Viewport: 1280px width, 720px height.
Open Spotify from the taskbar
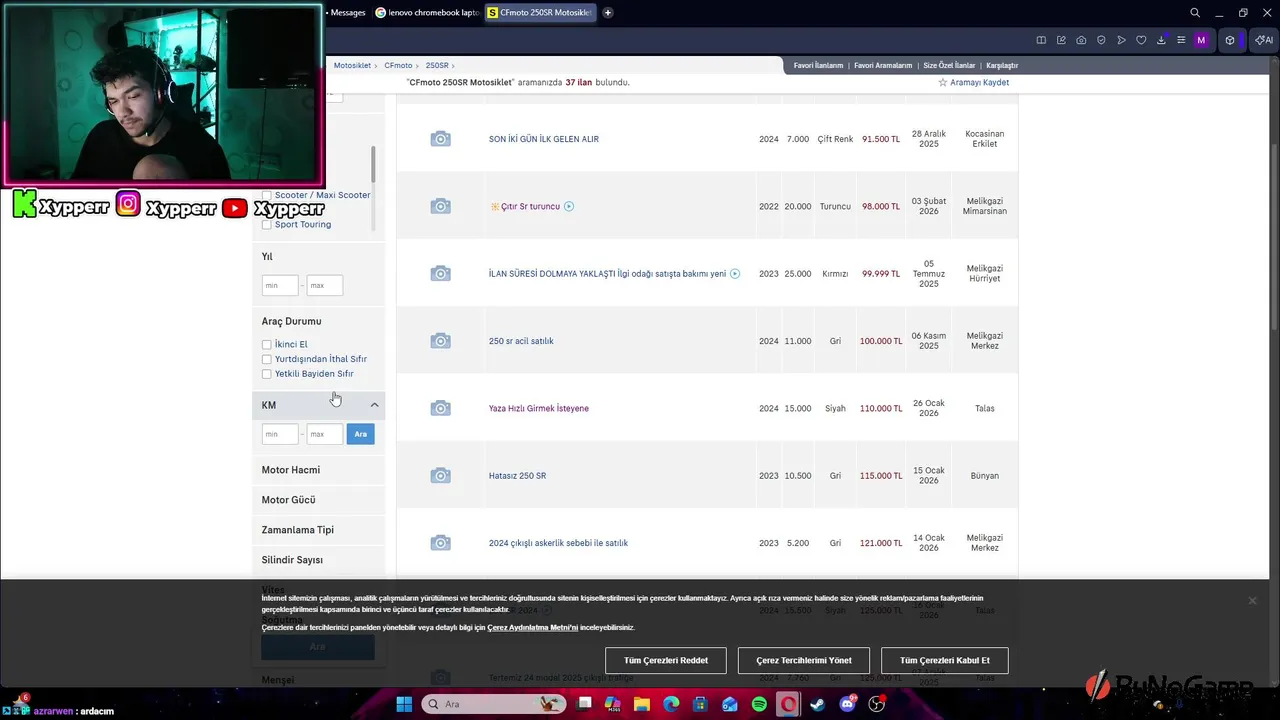pos(759,704)
